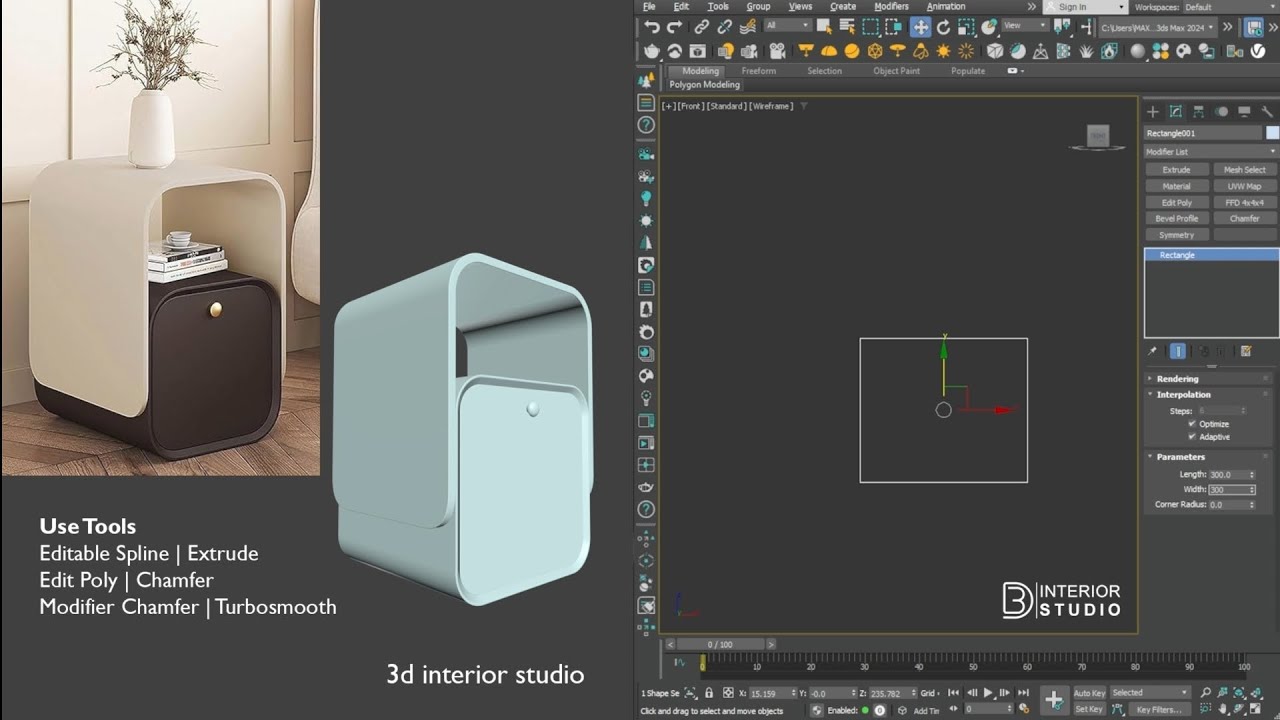Open the Scene Explorer sidebar icon
Screen dimensions: 1280x720
coord(646,103)
